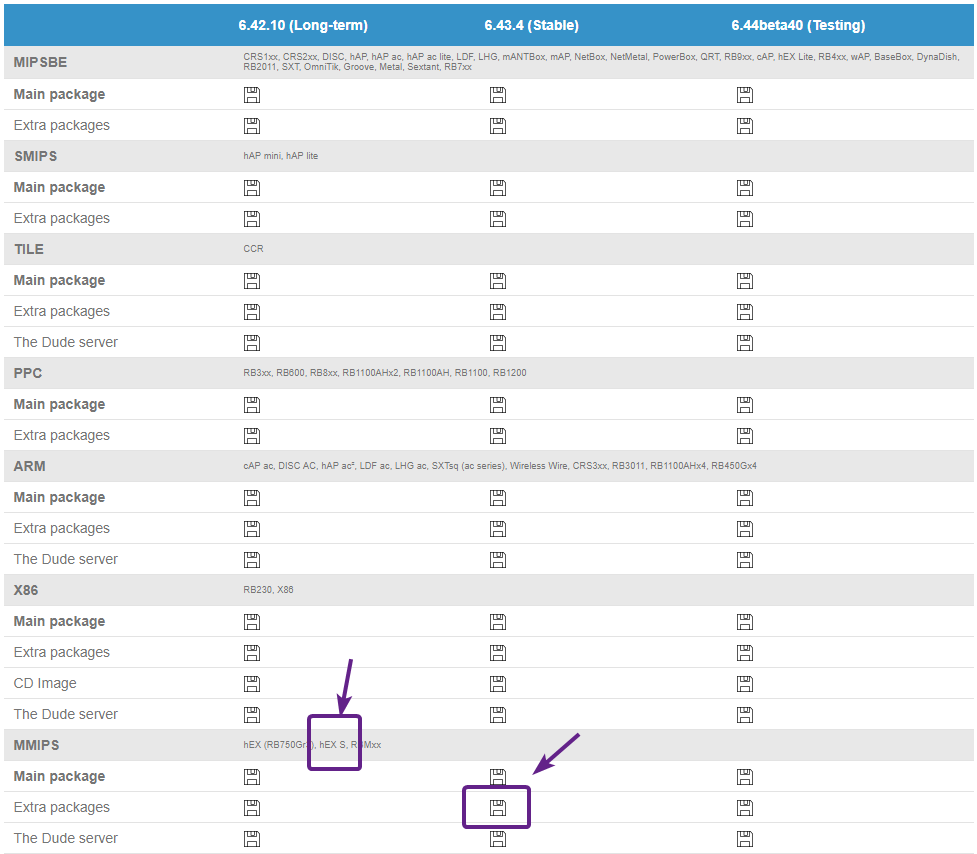Download MIPSBE Main package 6.44beta40 Testing

[745, 95]
